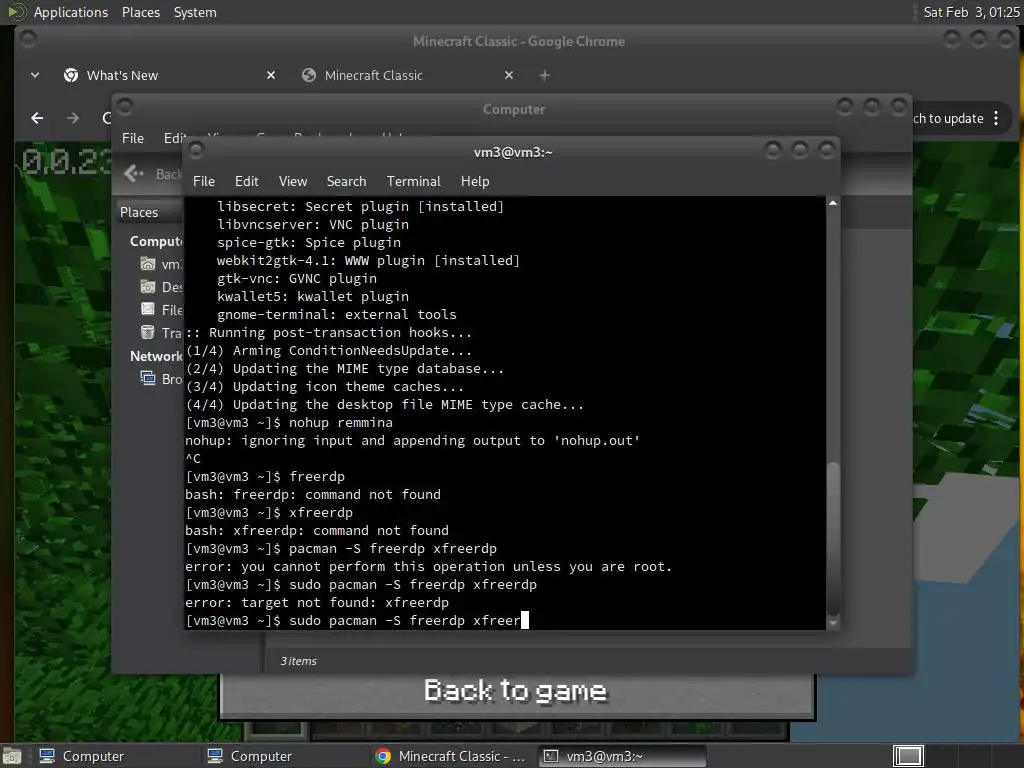Viewport: 1024px width, 768px height.
Task: Open Places sidebar selector in Computer window
Action: [x=150, y=212]
